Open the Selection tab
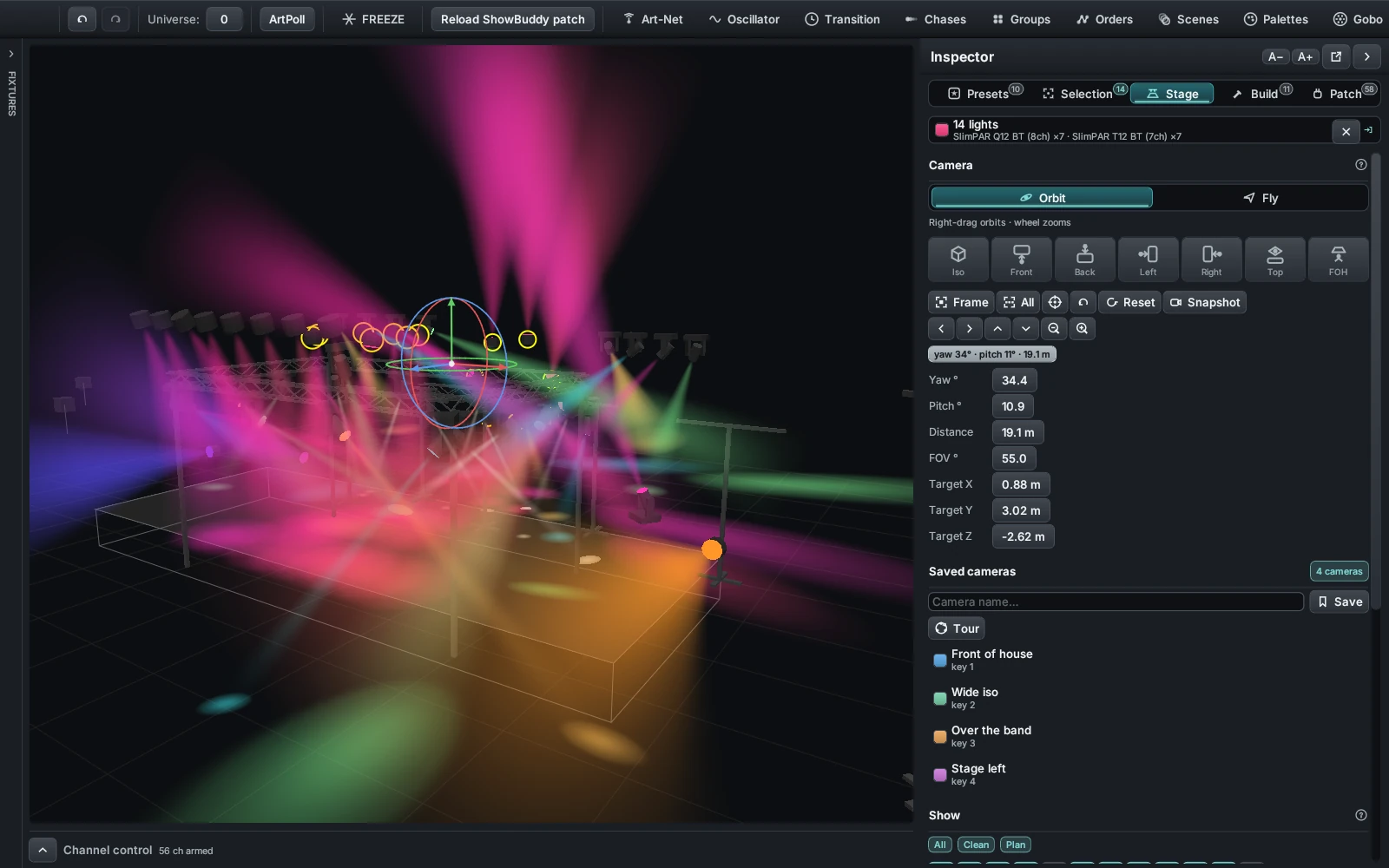Screen dimensions: 1389x868 pos(1084,94)
